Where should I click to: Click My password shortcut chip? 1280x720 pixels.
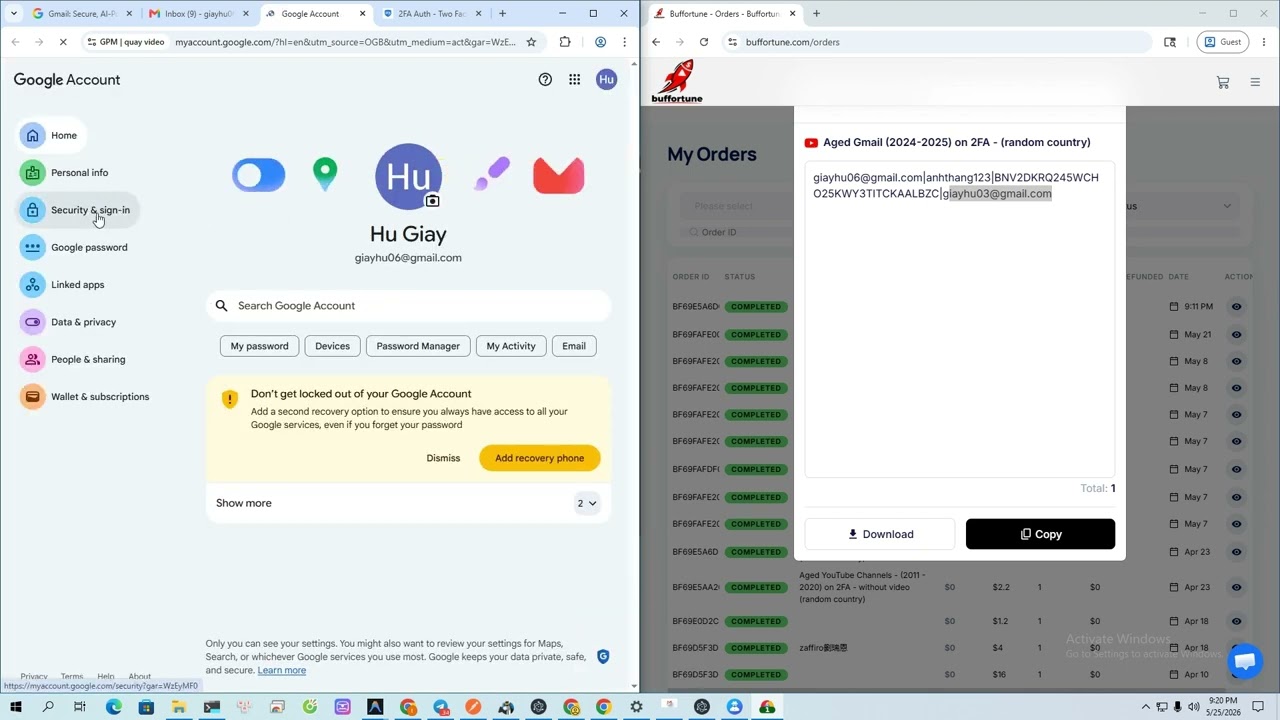(259, 346)
